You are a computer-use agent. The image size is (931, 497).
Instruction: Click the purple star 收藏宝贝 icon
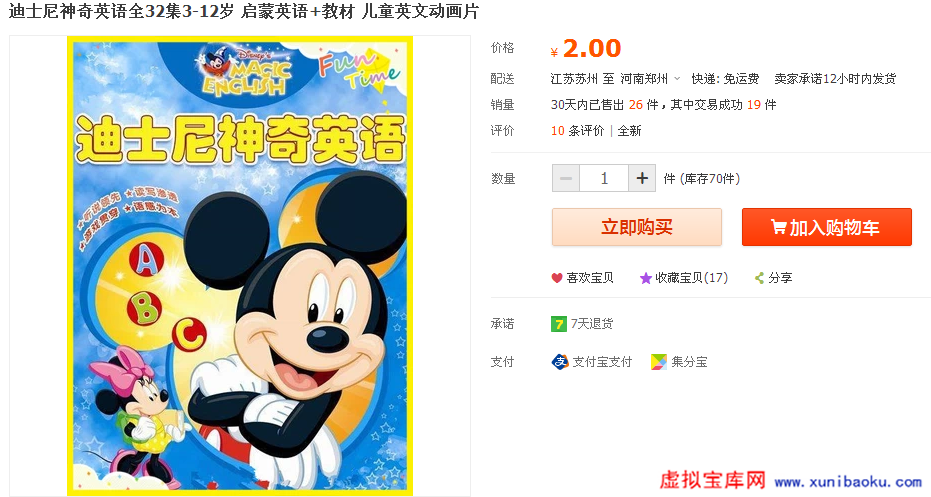click(645, 278)
